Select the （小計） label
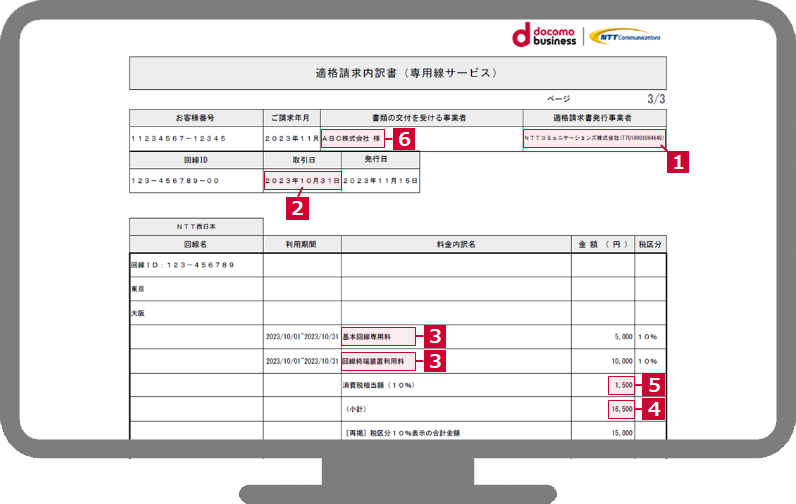The width and height of the screenshot is (796, 504). tap(356, 409)
